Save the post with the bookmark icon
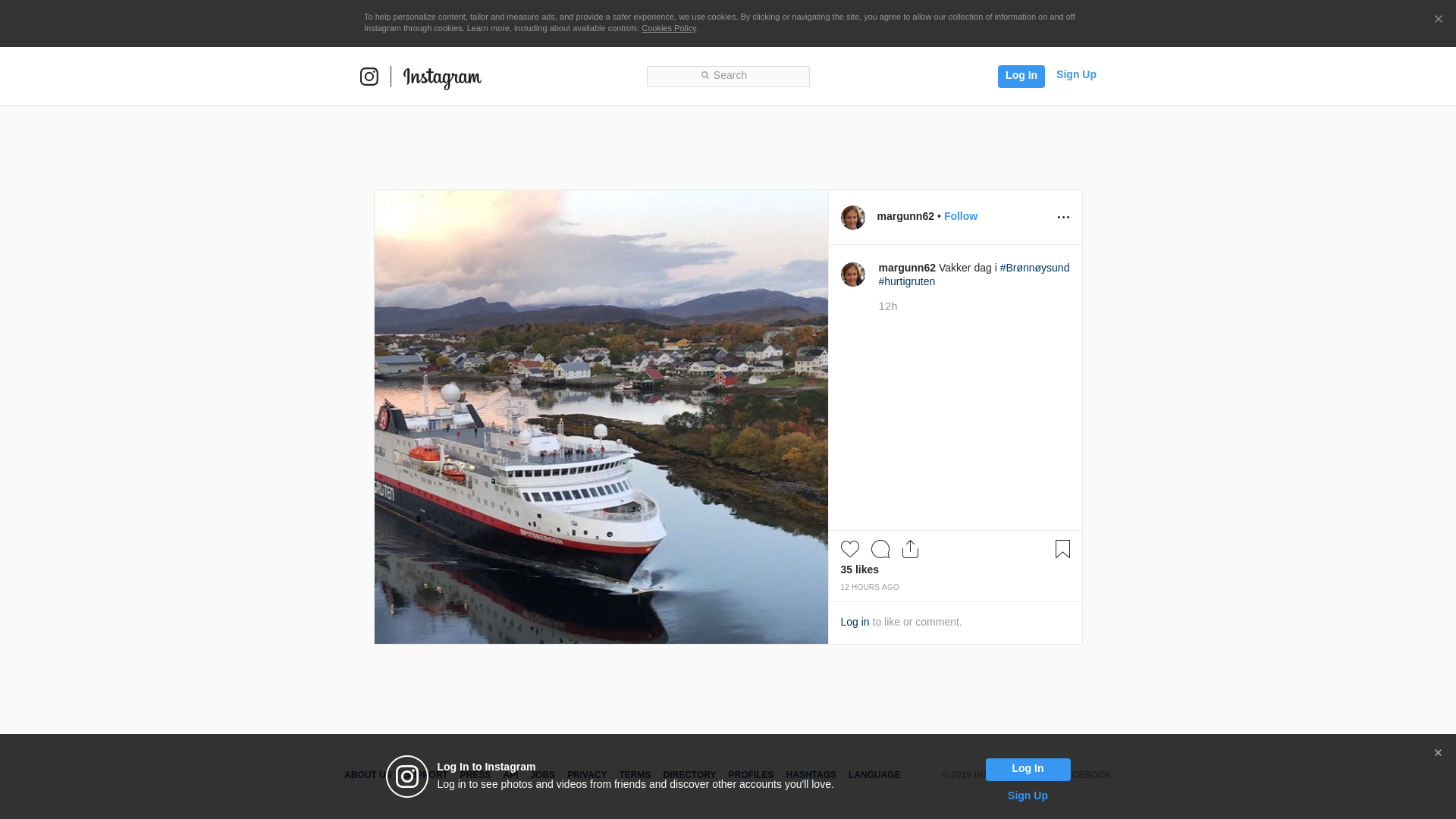 point(1062,549)
